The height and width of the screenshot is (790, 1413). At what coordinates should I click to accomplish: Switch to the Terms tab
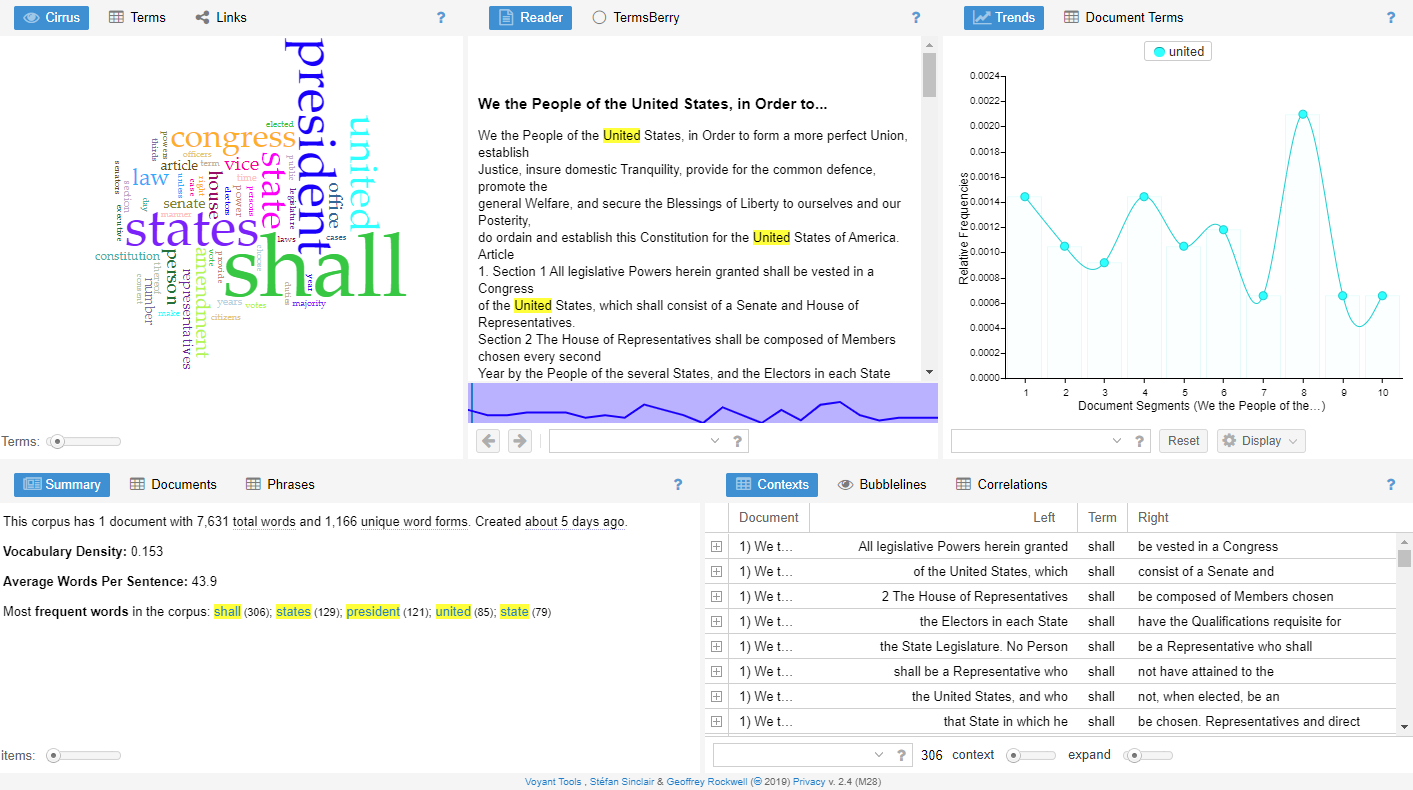tap(137, 17)
